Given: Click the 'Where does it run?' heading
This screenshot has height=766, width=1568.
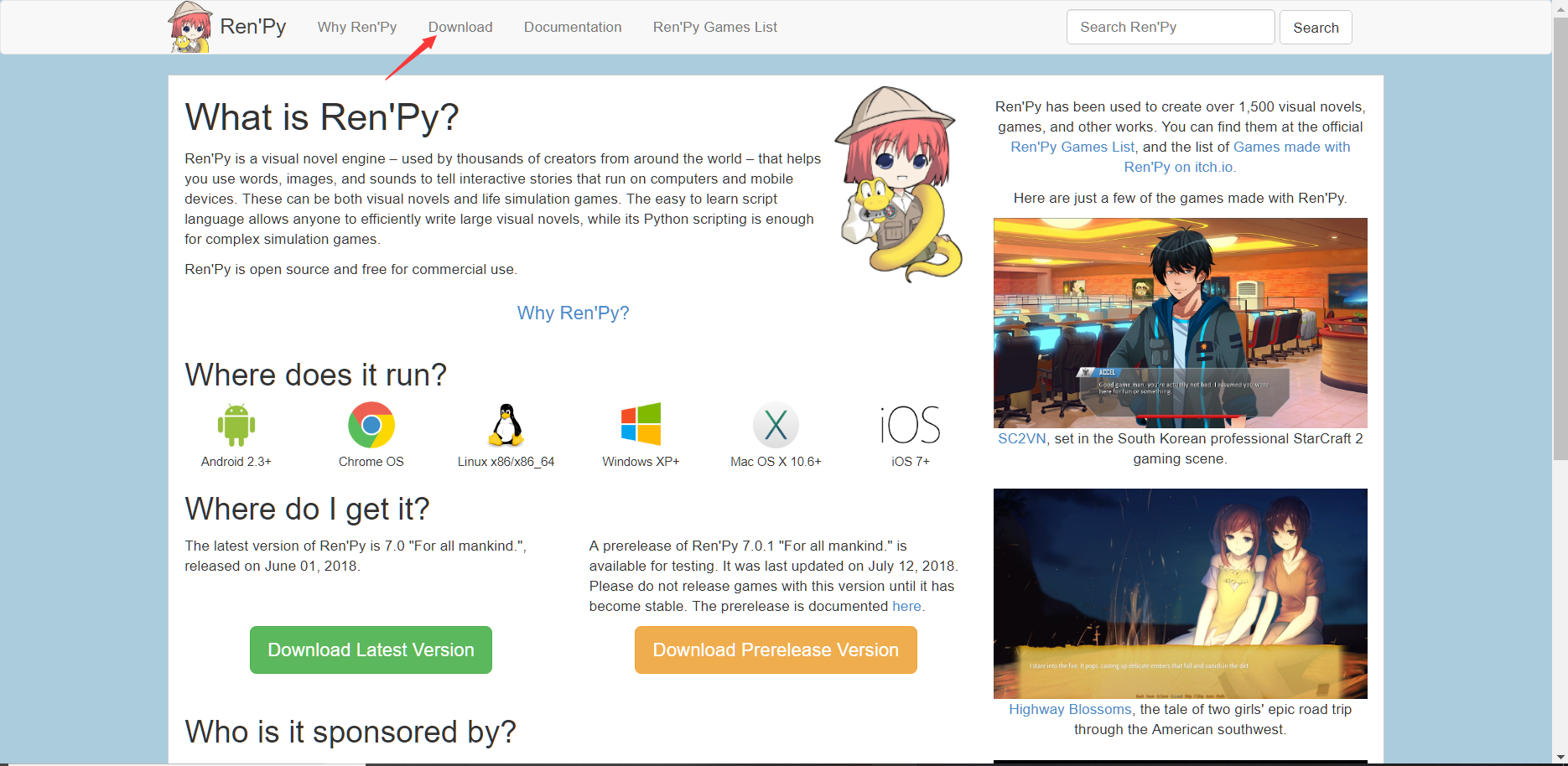Looking at the screenshot, I should click(316, 375).
